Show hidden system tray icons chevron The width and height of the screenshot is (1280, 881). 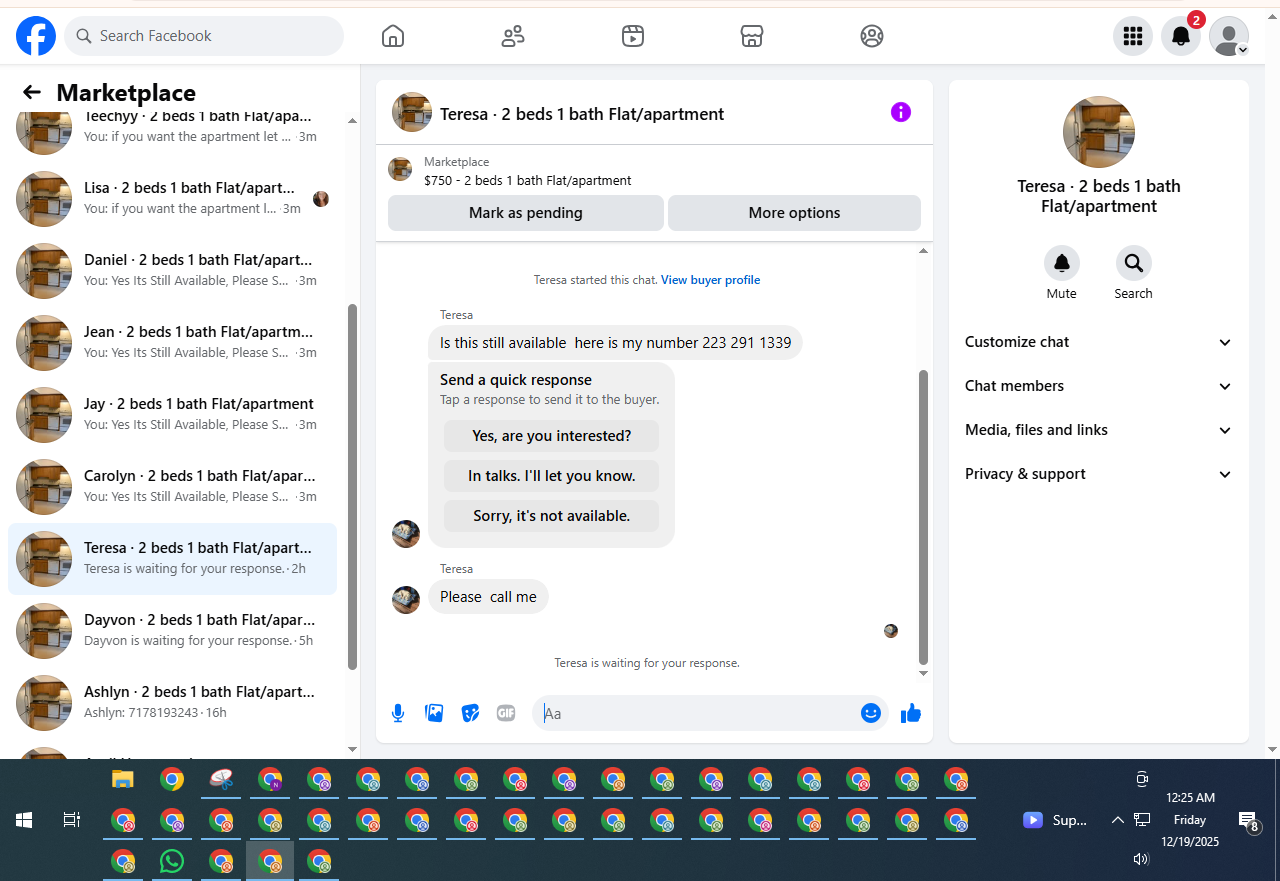pos(1118,820)
